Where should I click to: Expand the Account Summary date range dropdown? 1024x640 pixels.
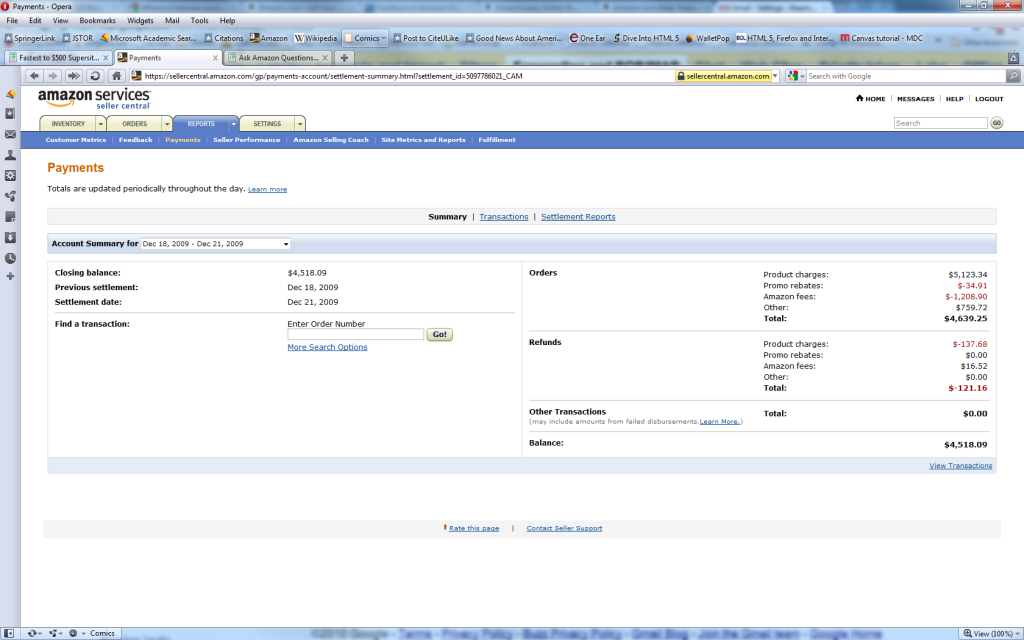[286, 244]
